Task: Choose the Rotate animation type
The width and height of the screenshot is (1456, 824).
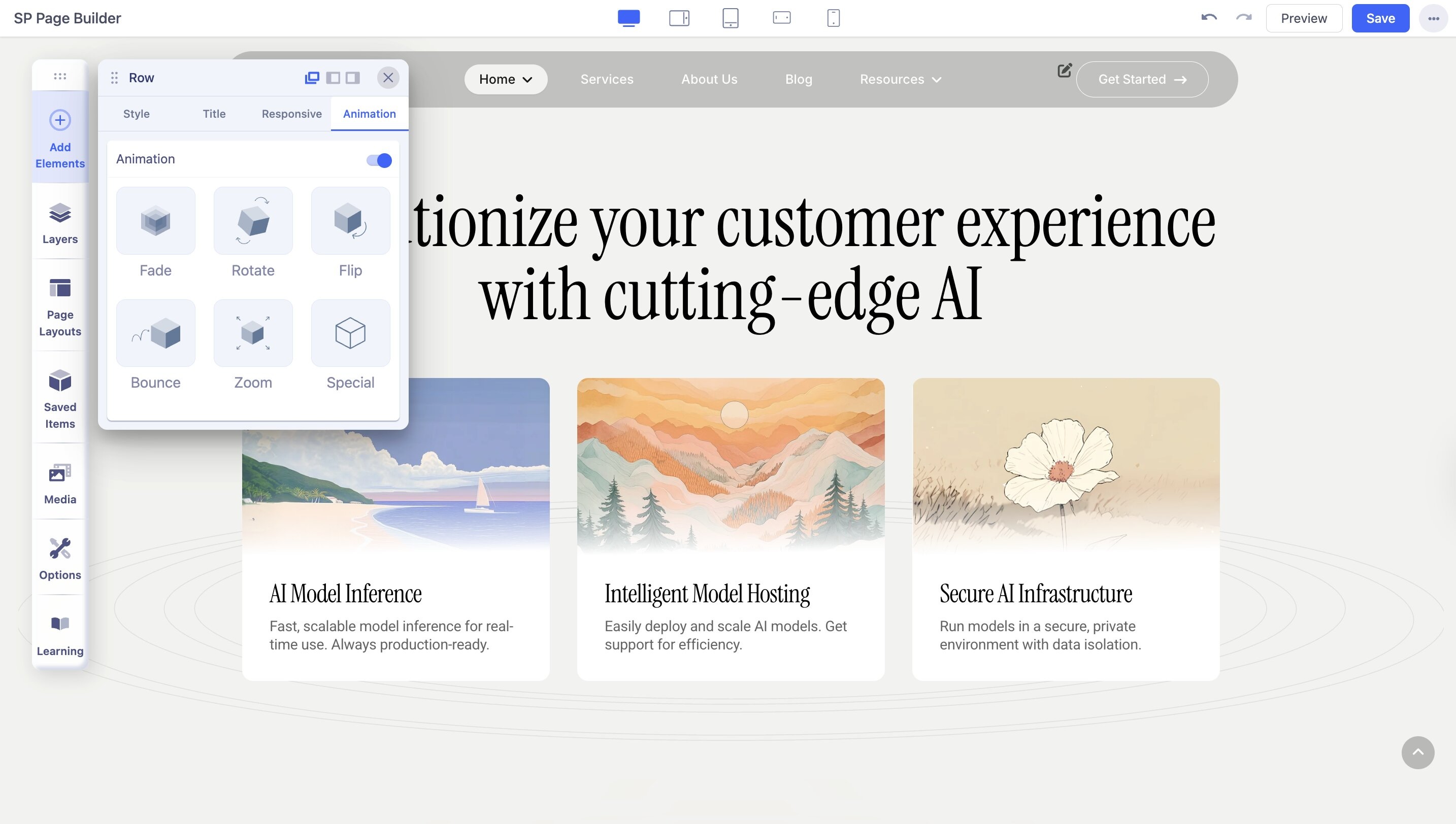Action: coord(253,221)
